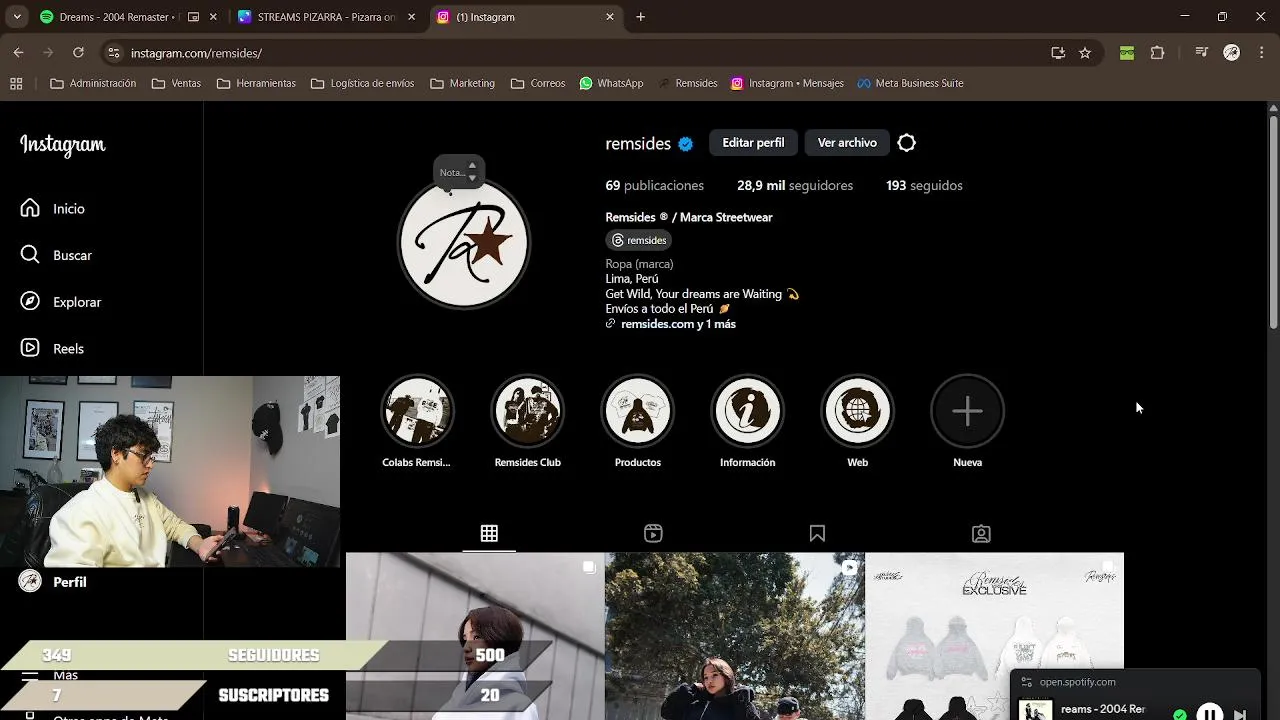Select the tagged photos tab
The image size is (1280, 720).
click(981, 534)
